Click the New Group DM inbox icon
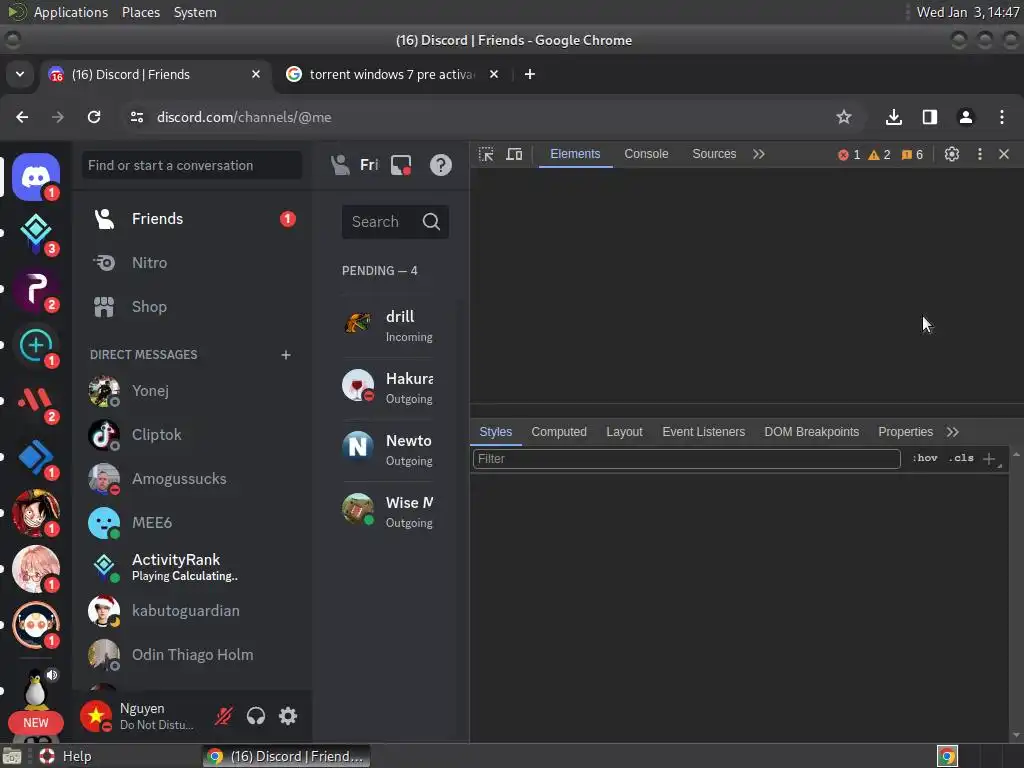This screenshot has height=768, width=1024. (401, 165)
